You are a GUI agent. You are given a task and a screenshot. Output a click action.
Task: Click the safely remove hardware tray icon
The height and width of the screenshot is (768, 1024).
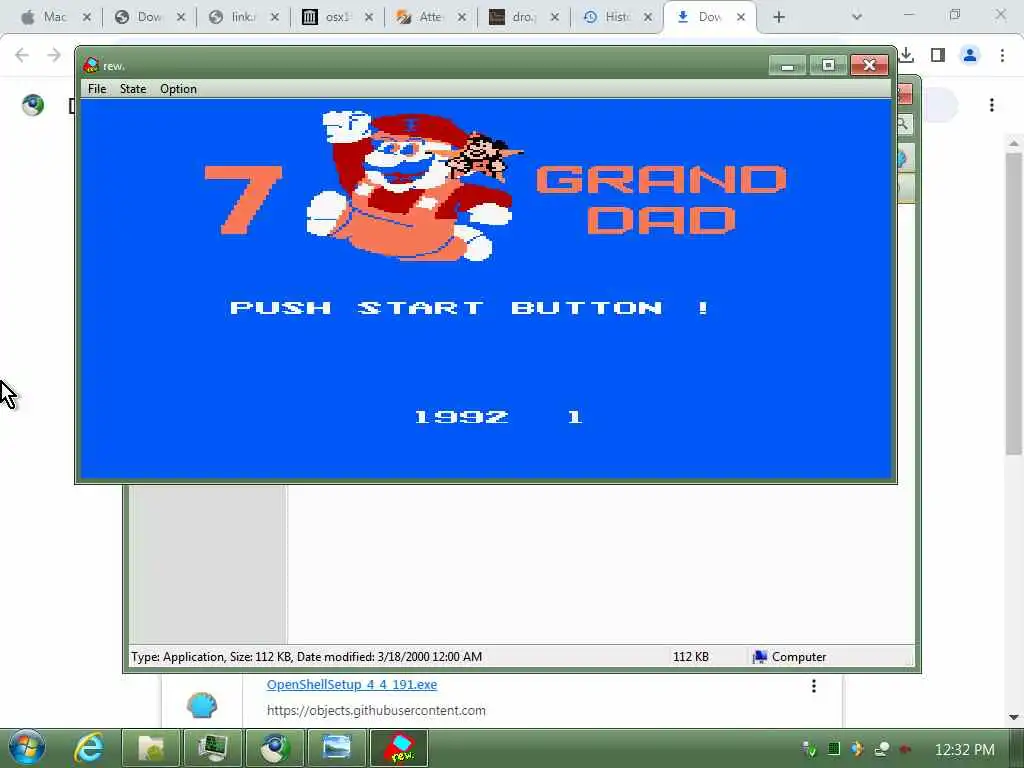pos(810,749)
